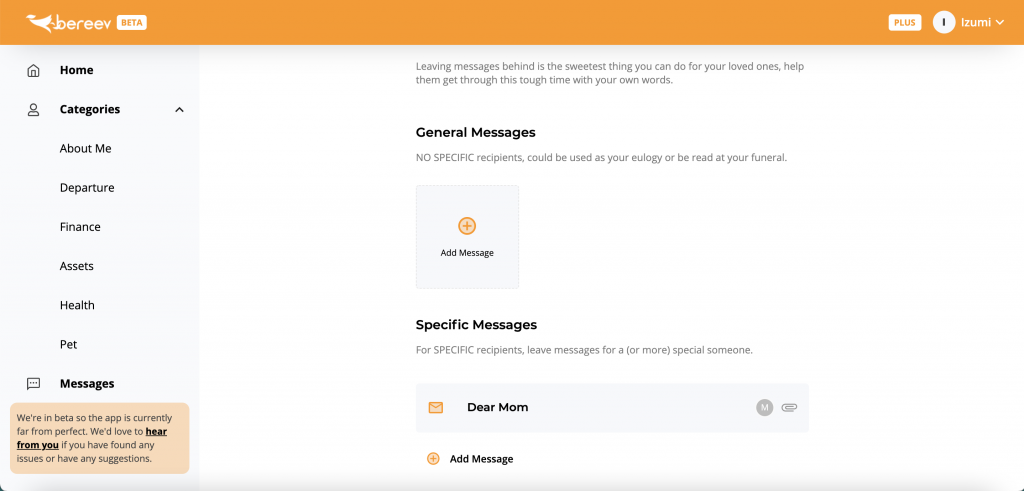
Task: Select Finance in the sidebar
Action: pos(80,227)
